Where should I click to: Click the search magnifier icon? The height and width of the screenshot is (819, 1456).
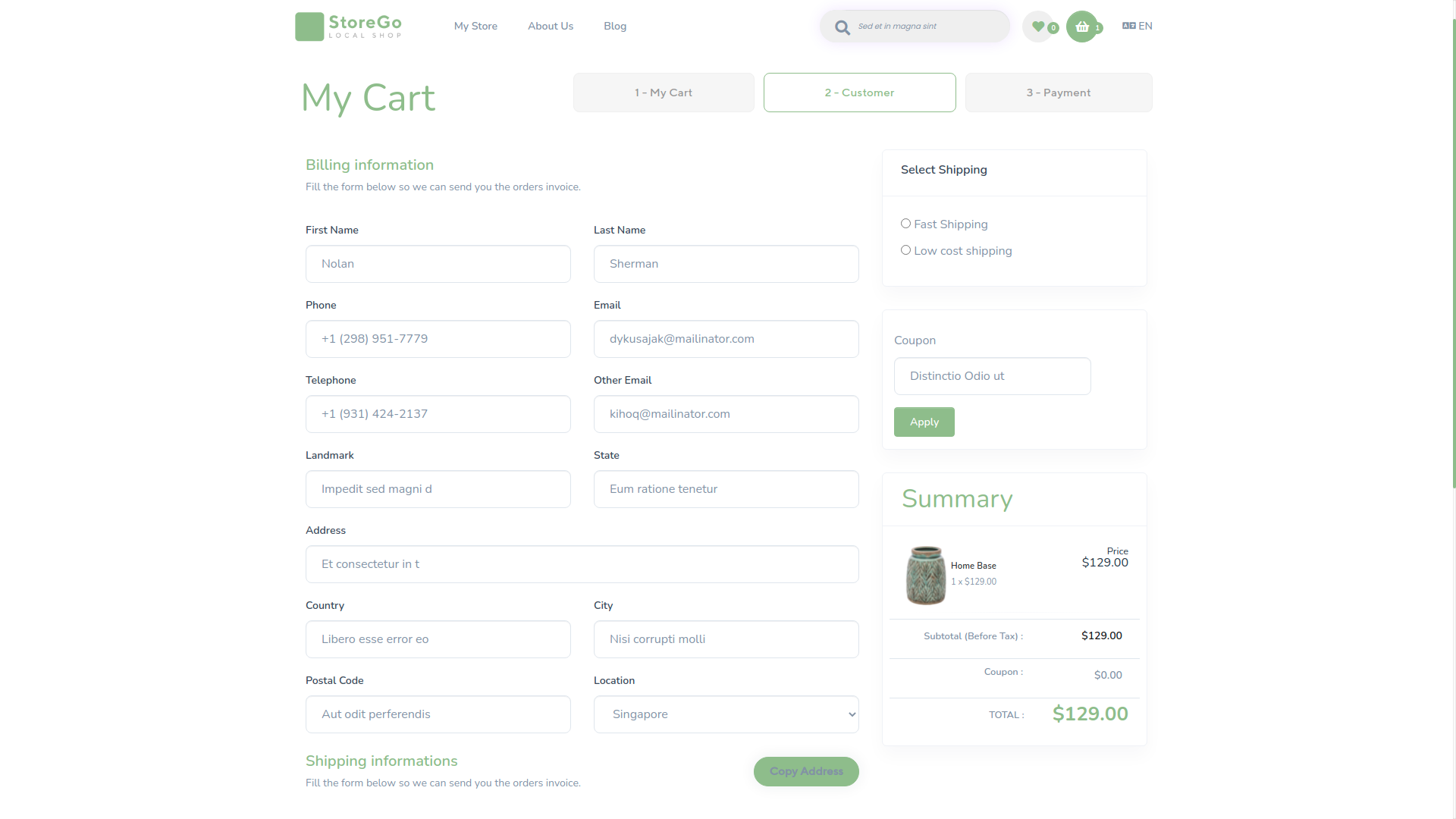pyautogui.click(x=842, y=27)
